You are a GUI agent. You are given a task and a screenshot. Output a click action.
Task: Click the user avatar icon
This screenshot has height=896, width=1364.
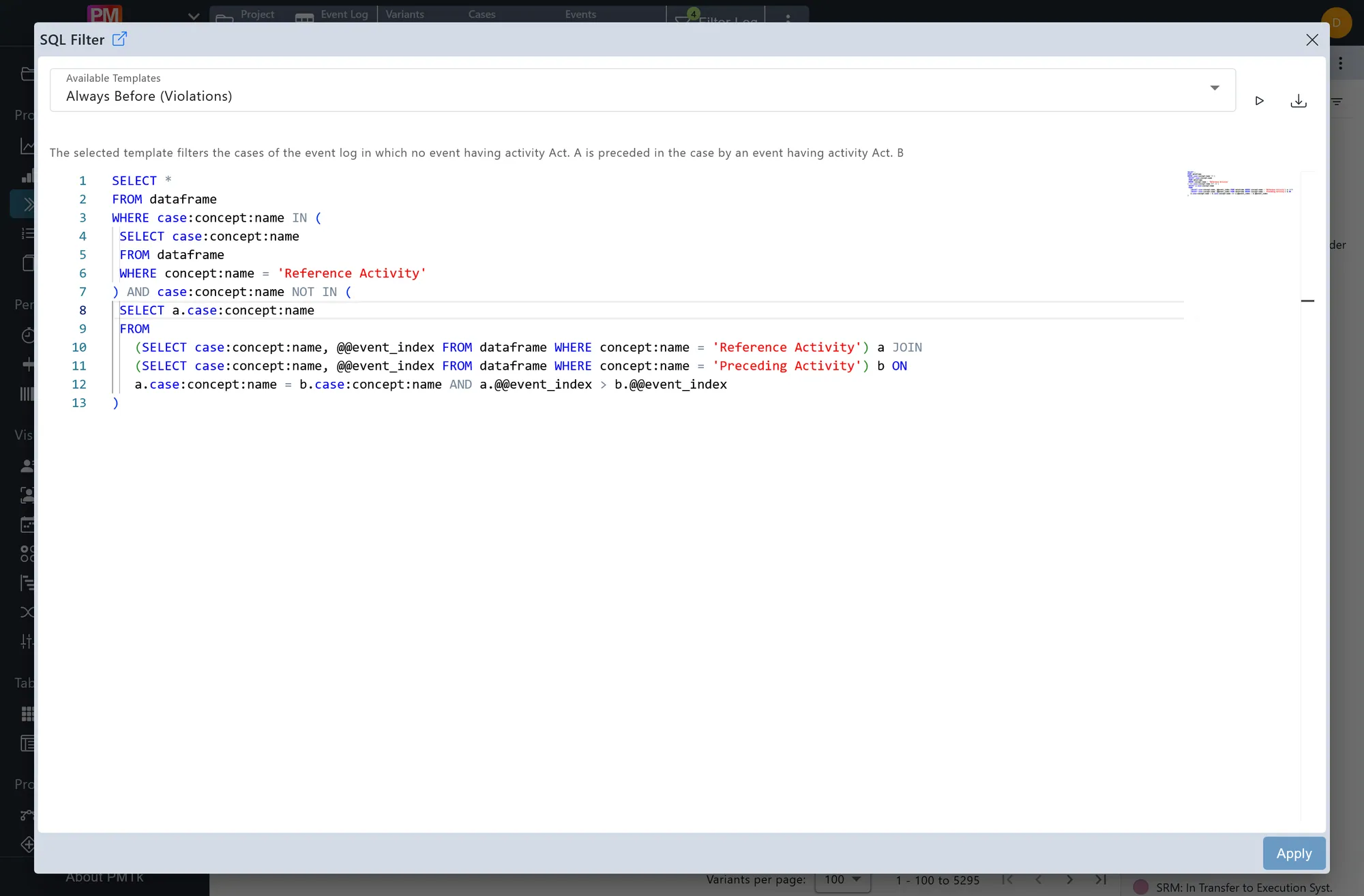click(x=1336, y=23)
